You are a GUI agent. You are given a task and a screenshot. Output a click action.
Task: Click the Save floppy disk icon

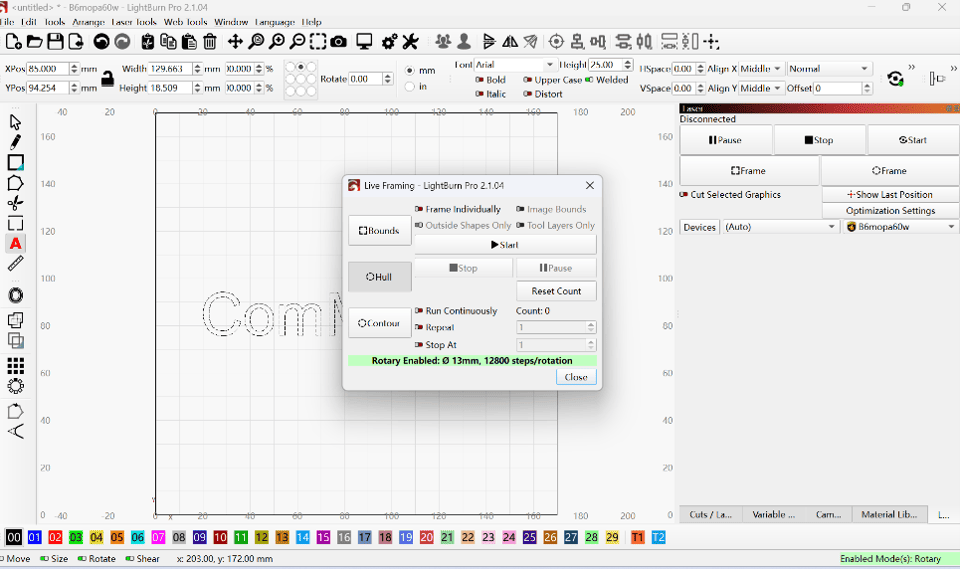click(55, 42)
